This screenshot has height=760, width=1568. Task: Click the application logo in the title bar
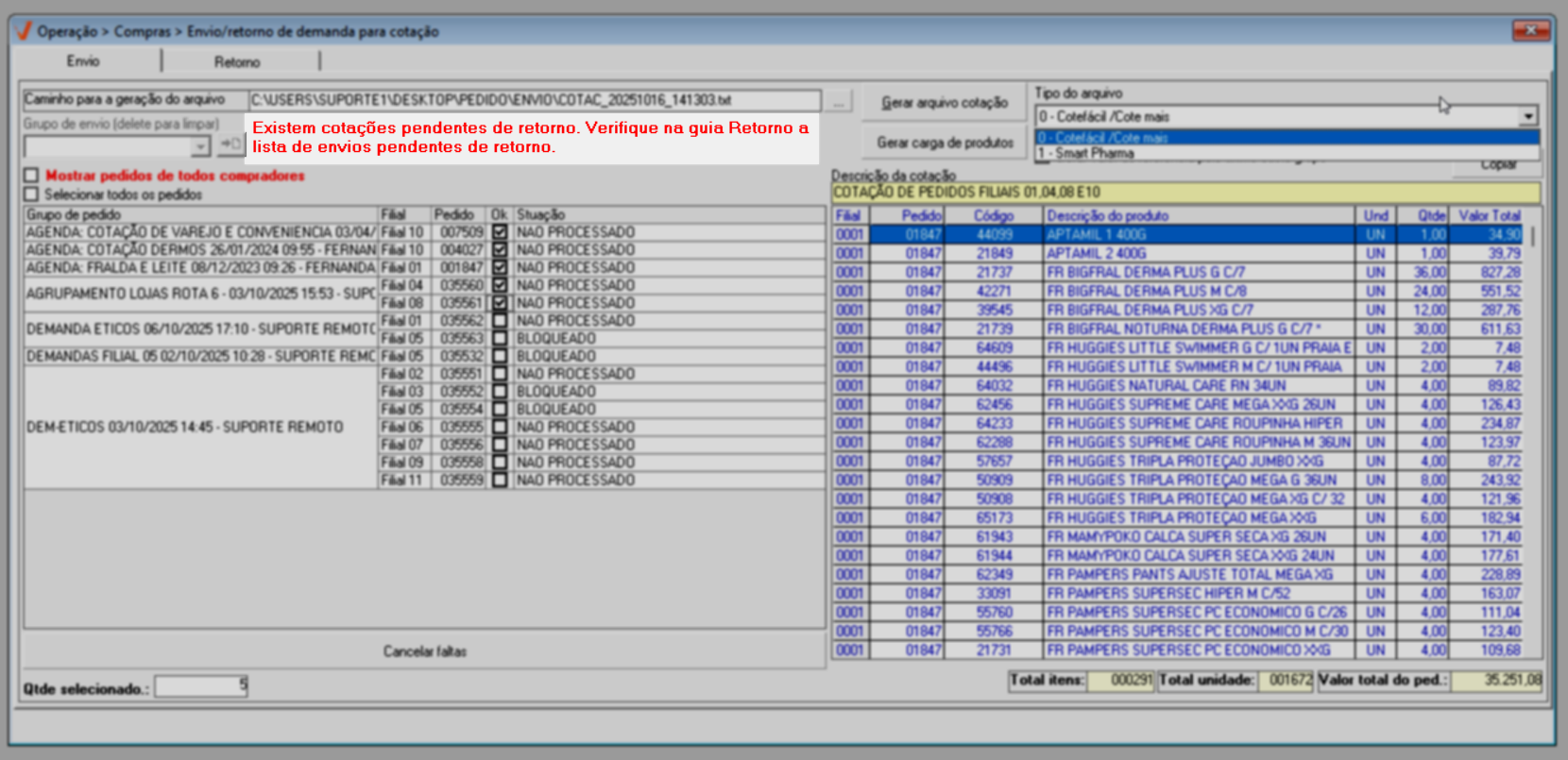[x=25, y=31]
